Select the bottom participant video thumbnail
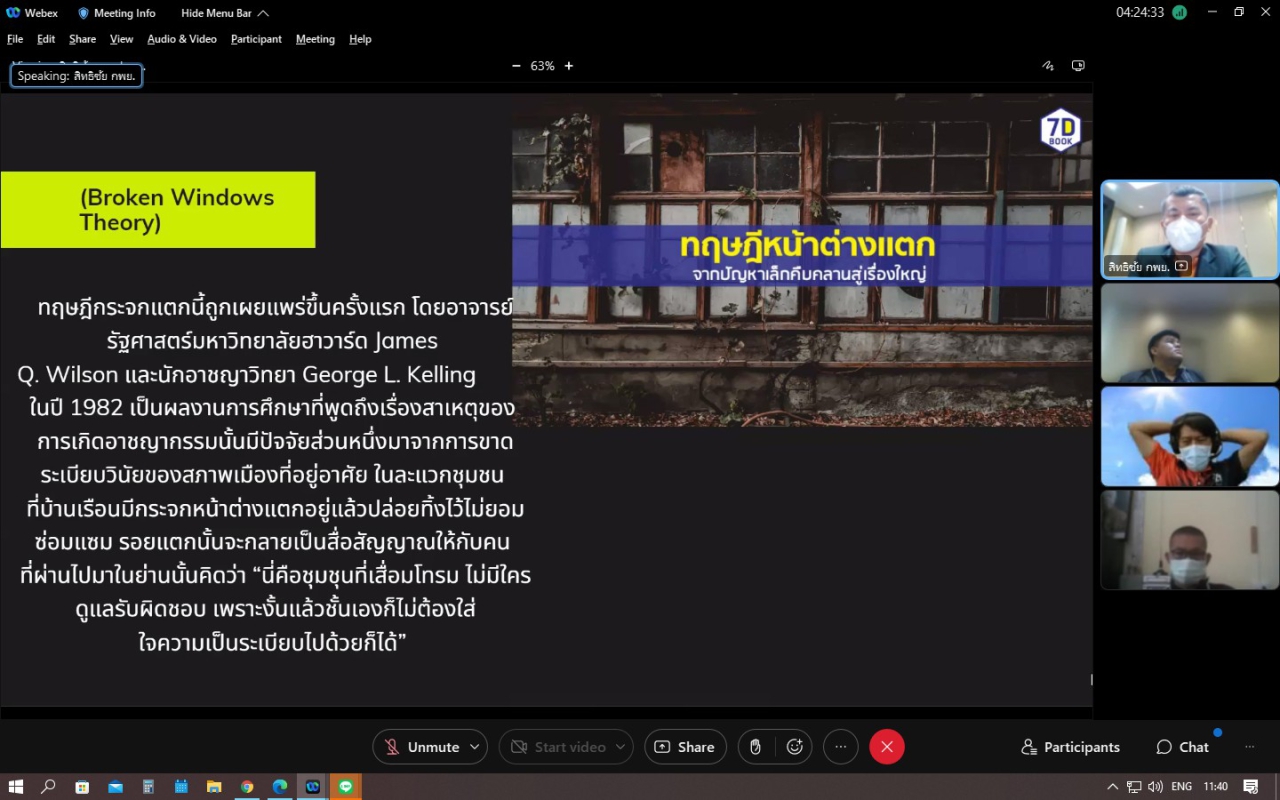 coord(1190,539)
